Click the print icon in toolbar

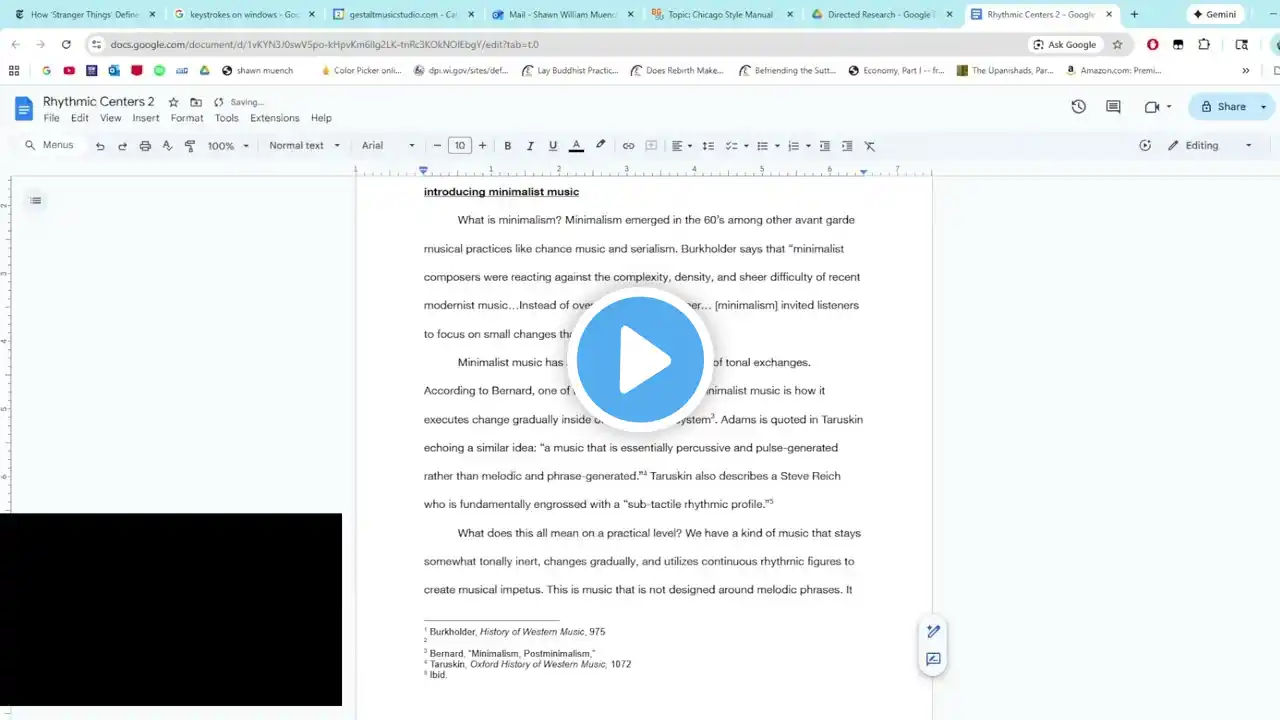(145, 146)
